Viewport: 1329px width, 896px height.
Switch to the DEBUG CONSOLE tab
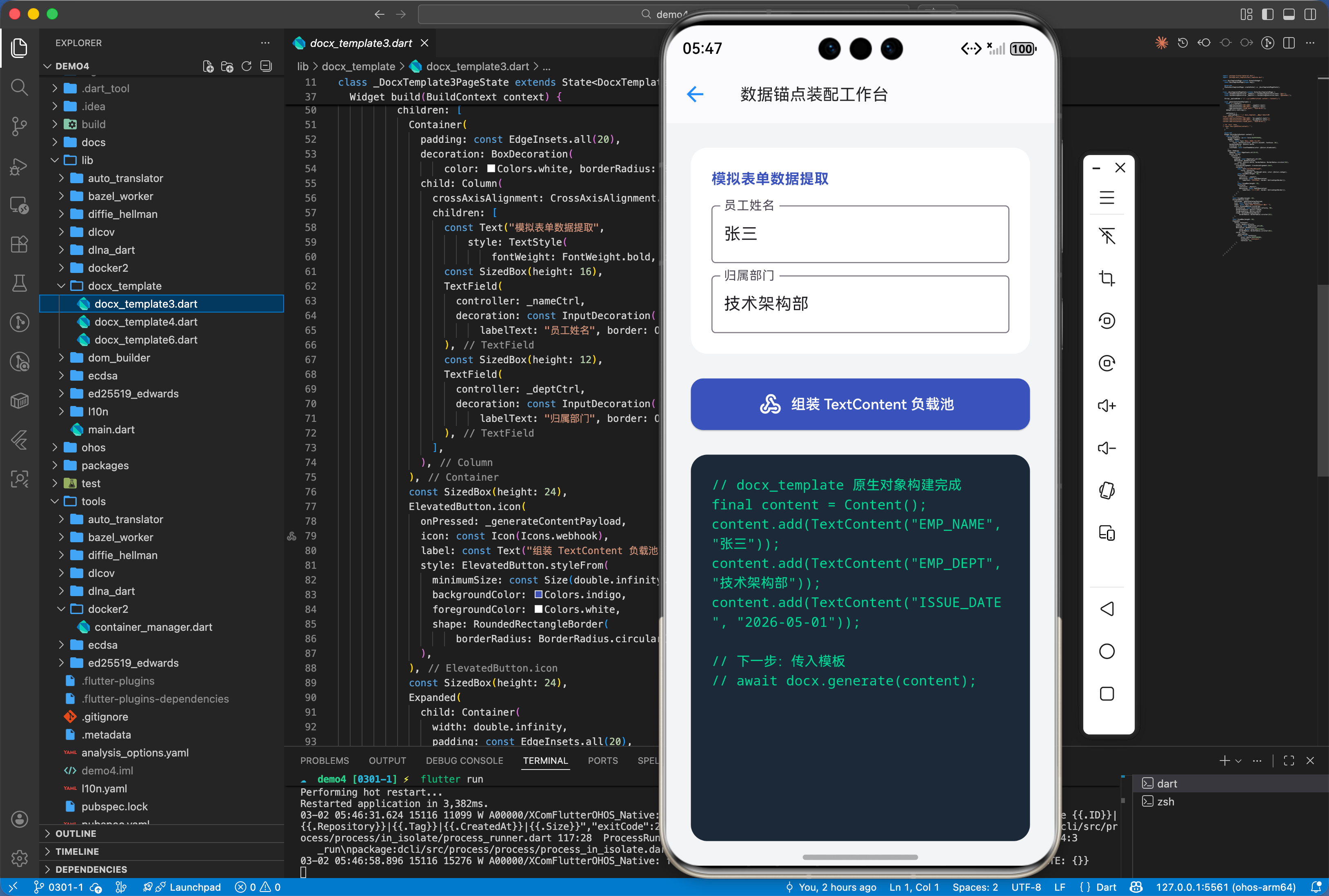tap(465, 761)
